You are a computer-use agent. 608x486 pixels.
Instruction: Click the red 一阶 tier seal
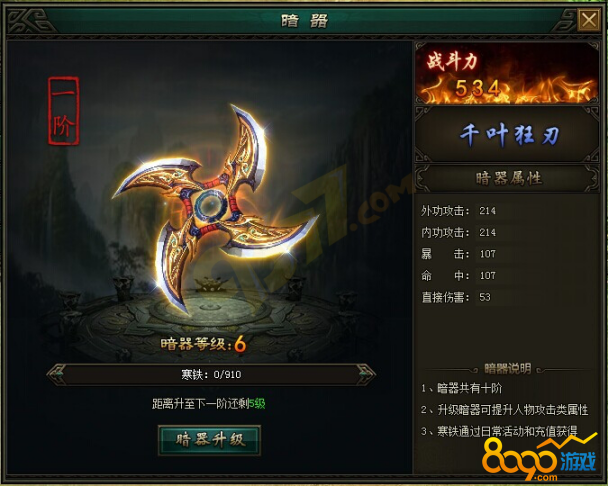pos(64,111)
